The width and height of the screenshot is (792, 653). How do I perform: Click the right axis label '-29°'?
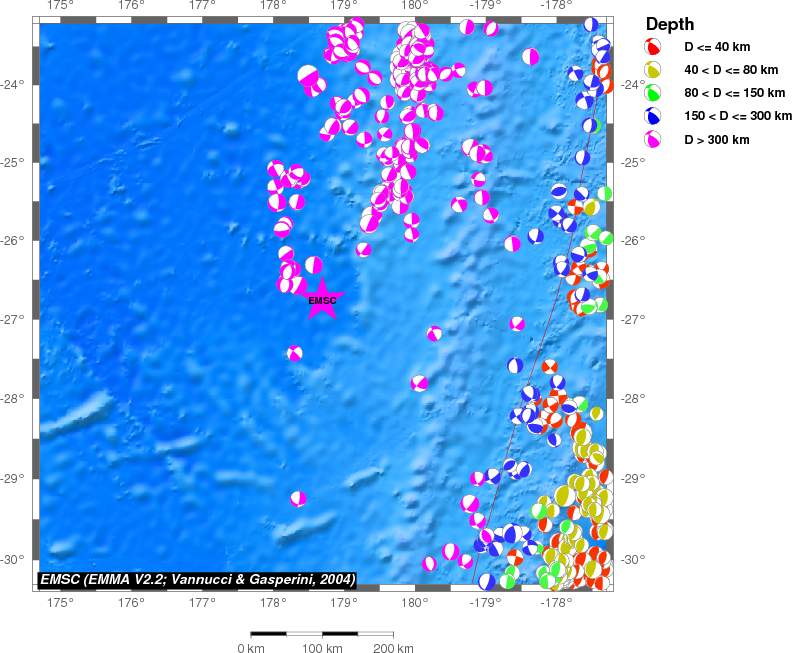coord(633,478)
